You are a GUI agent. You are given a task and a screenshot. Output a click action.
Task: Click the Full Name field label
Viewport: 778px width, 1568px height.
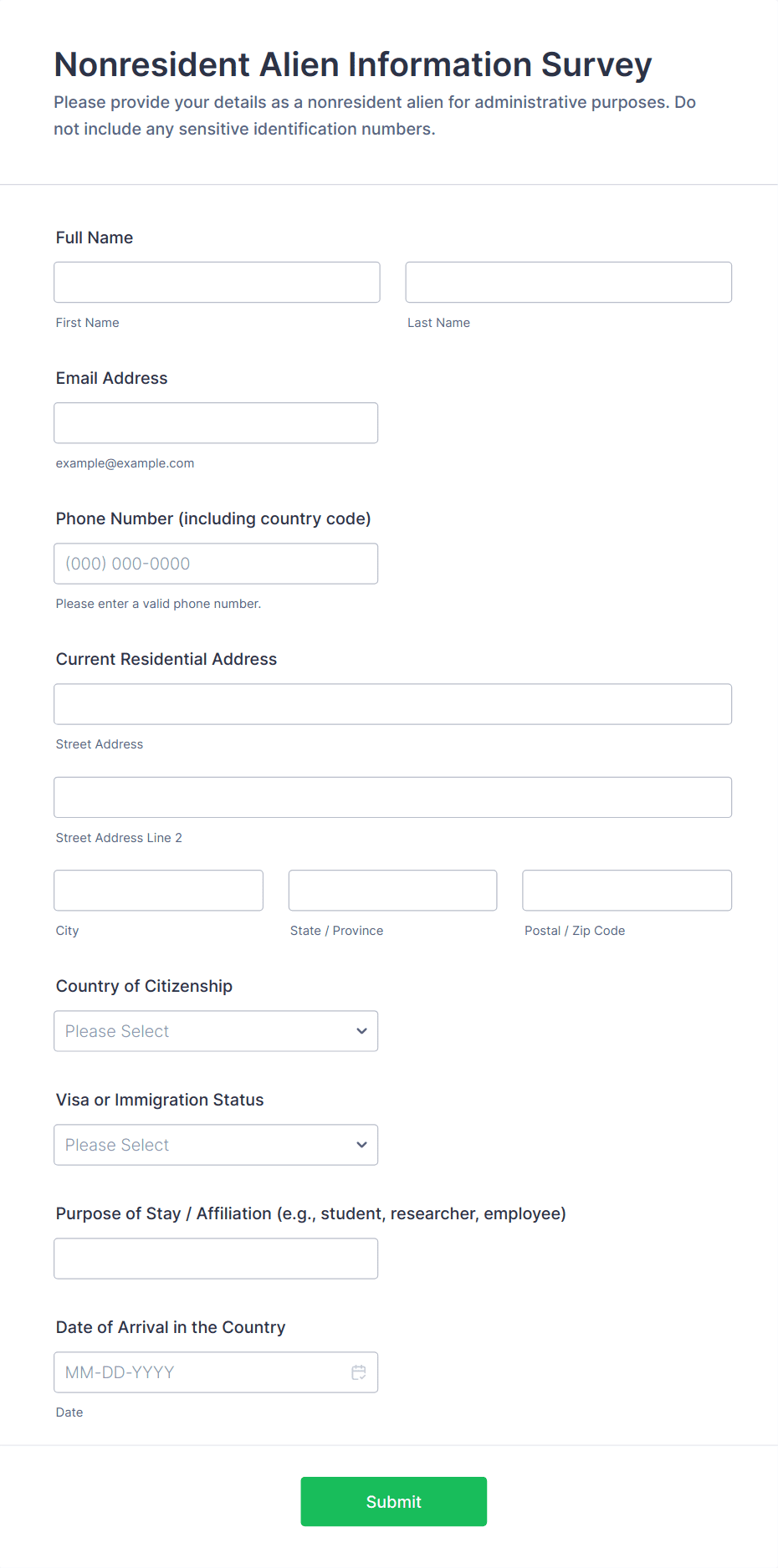[95, 237]
